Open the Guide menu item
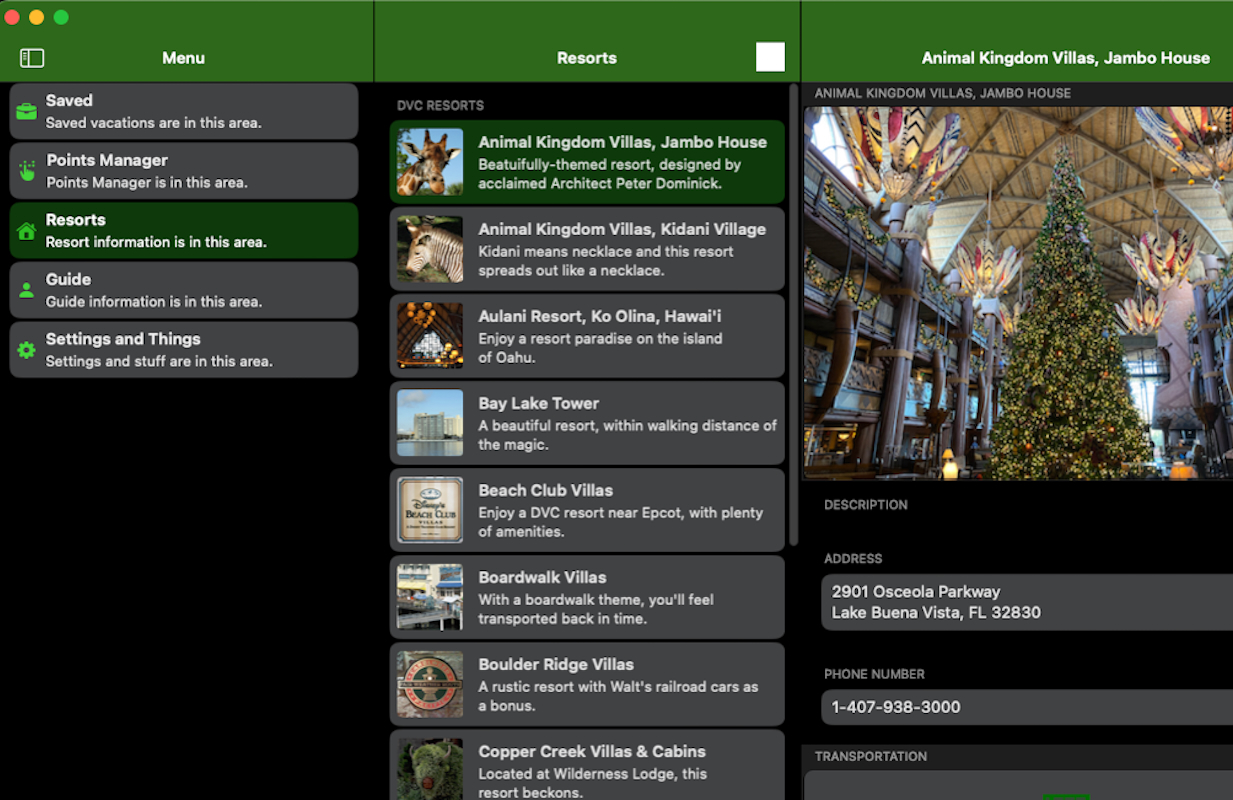Viewport: 1233px width, 800px height. [x=184, y=290]
